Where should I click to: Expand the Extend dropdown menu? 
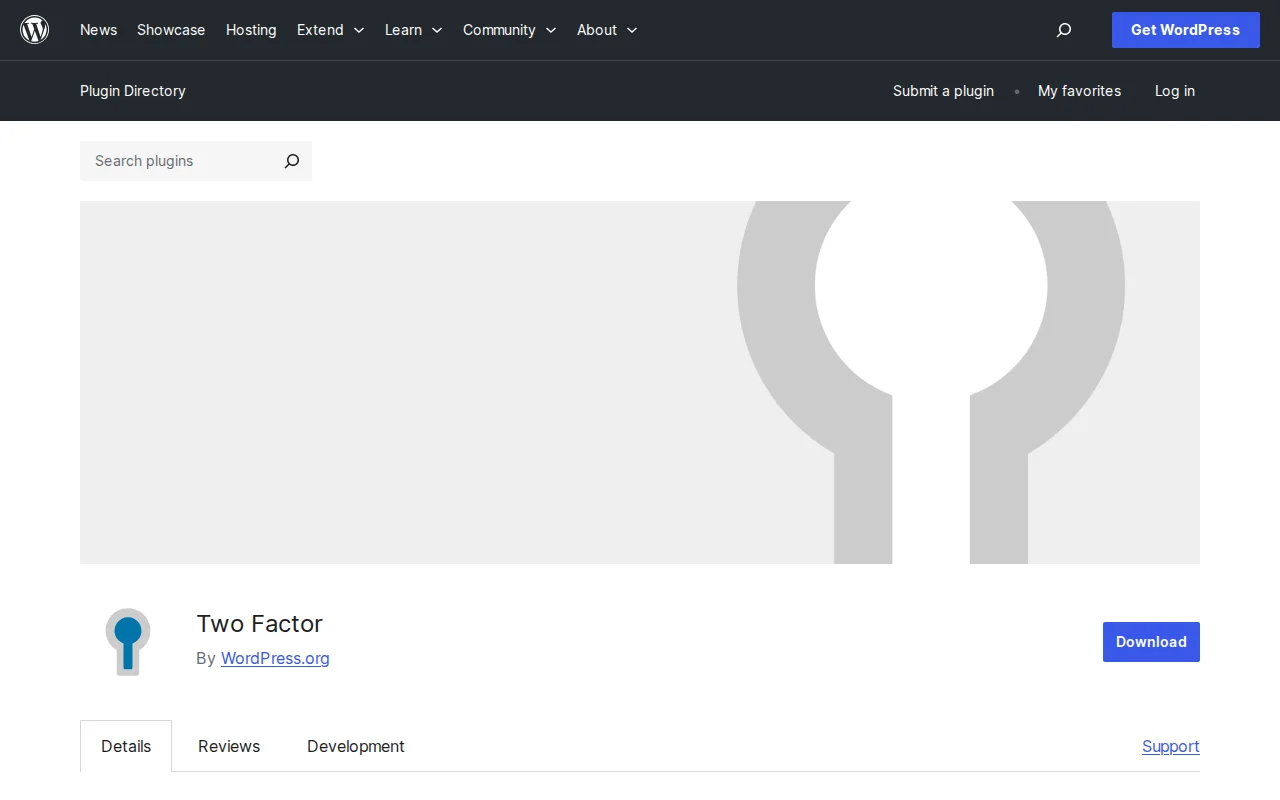330,30
